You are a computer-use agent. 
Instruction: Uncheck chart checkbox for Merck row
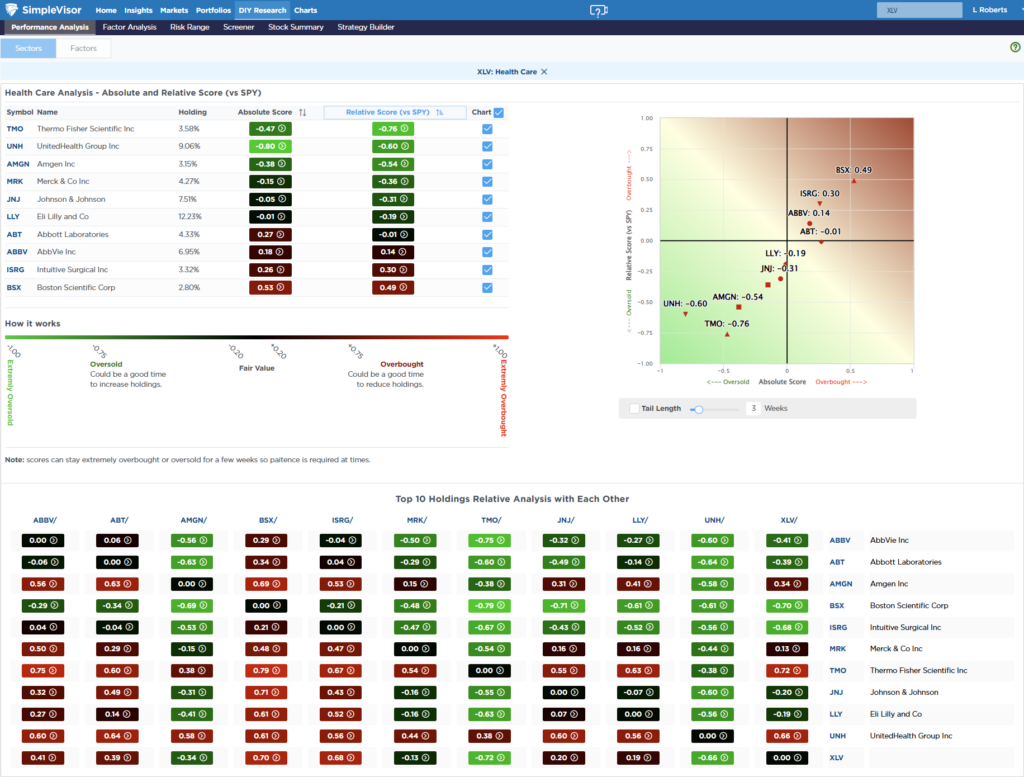[x=487, y=182]
